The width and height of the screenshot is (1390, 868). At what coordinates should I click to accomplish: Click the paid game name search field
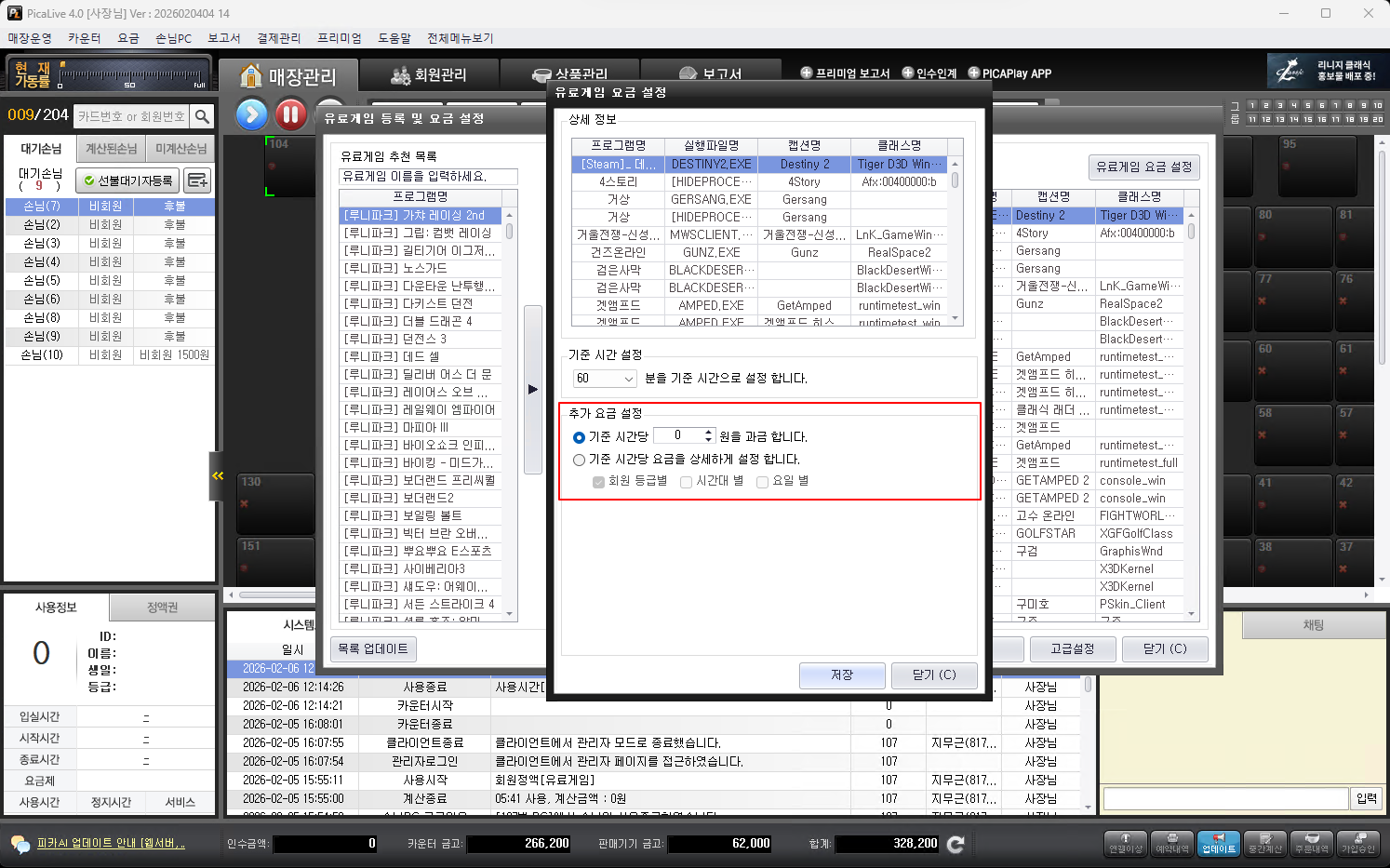point(428,176)
